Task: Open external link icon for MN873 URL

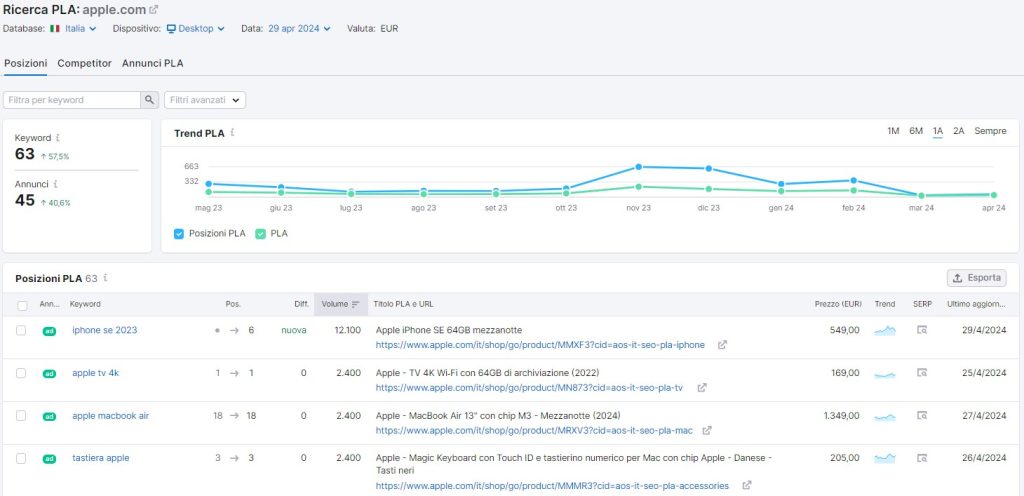Action: 701,388
